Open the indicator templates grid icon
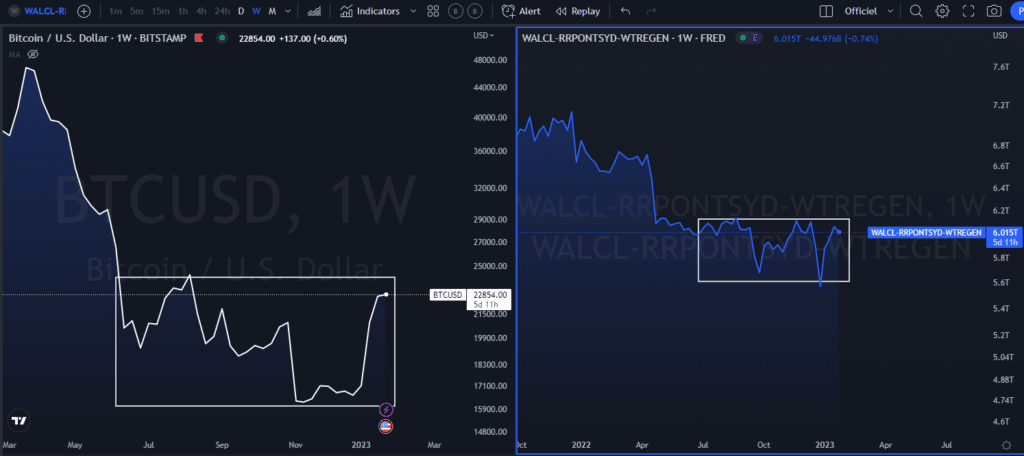1024x456 pixels. point(433,11)
